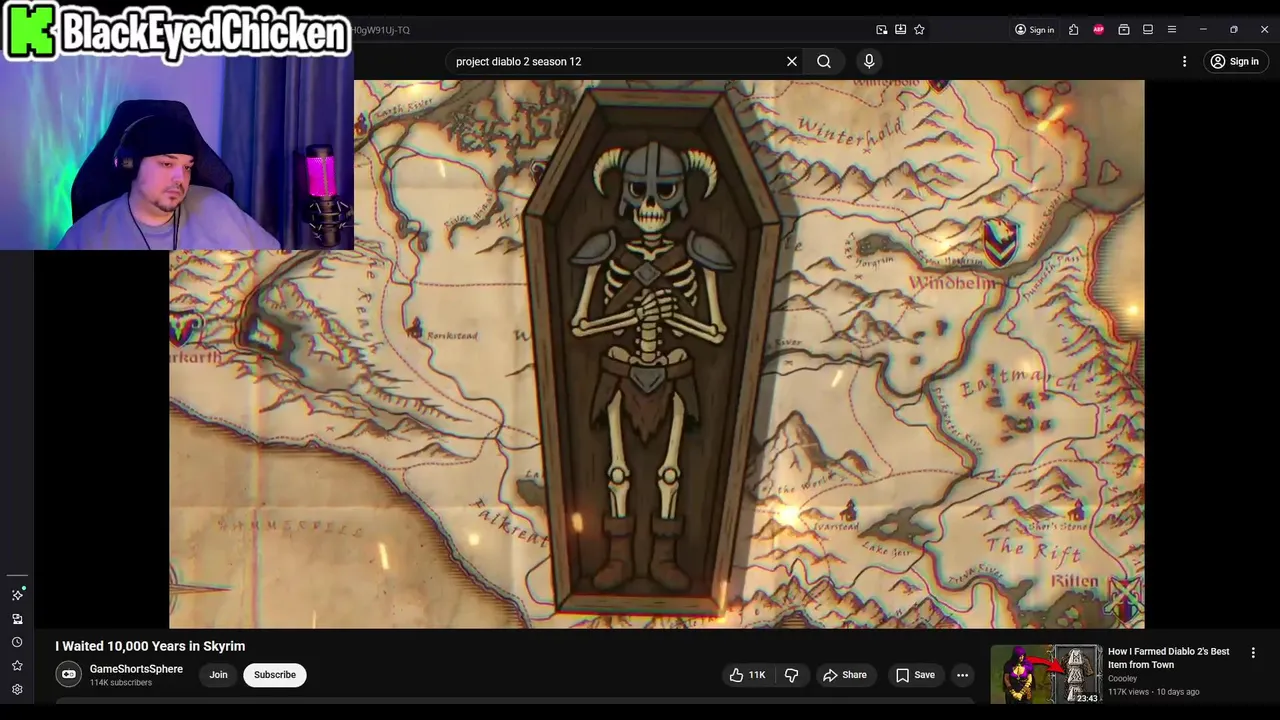Open the ABP ad blocker extension
The height and width of the screenshot is (720, 1280).
[1098, 30]
